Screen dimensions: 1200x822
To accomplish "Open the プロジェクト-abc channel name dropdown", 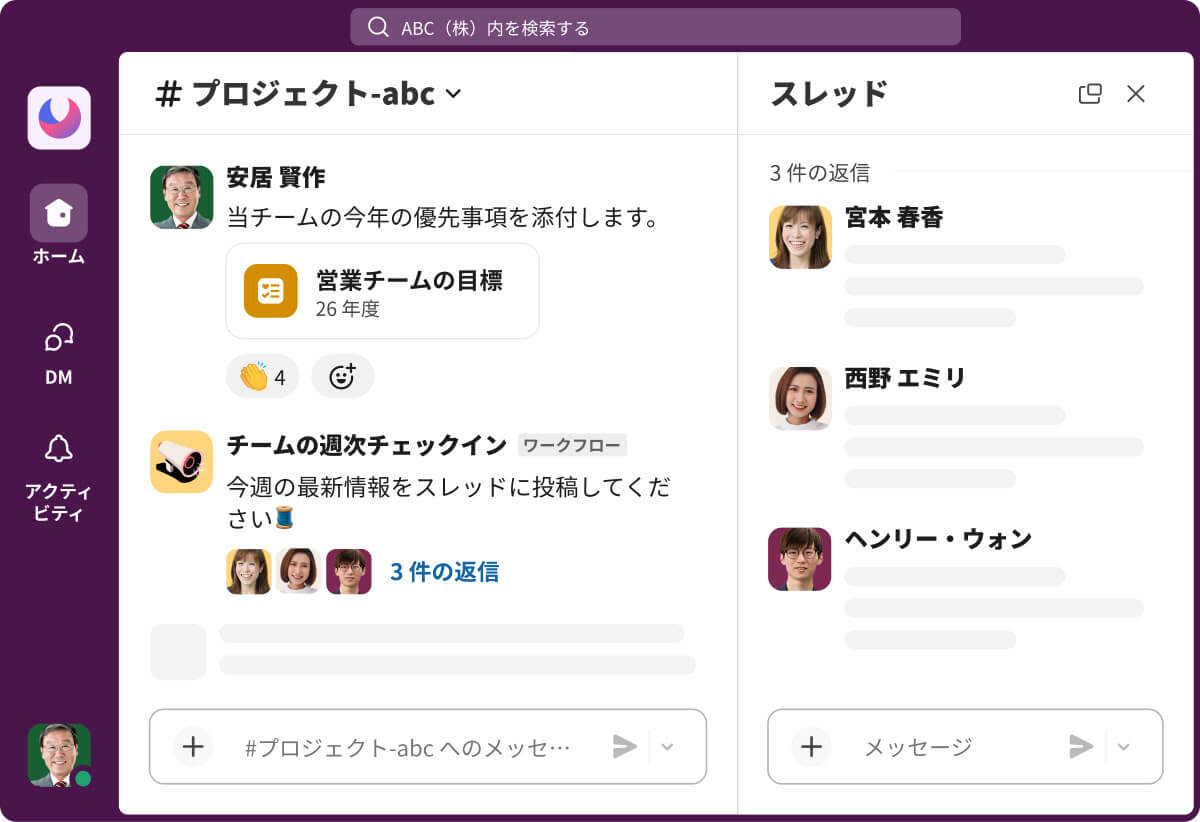I will 453,94.
